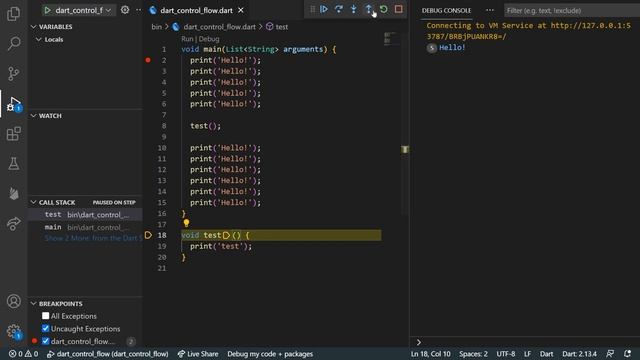Click Debug my code + packages
Viewport: 640px width, 360px height.
(x=270, y=354)
